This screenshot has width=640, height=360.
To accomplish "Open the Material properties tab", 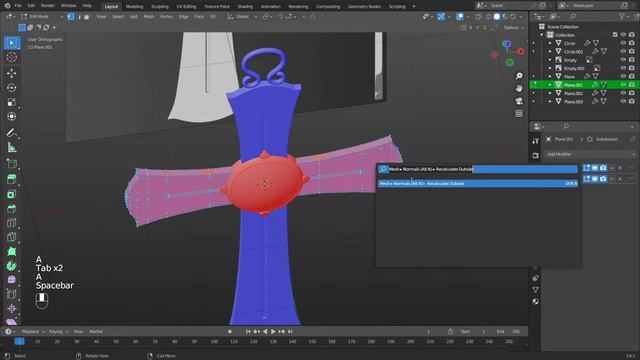I will pyautogui.click(x=536, y=302).
